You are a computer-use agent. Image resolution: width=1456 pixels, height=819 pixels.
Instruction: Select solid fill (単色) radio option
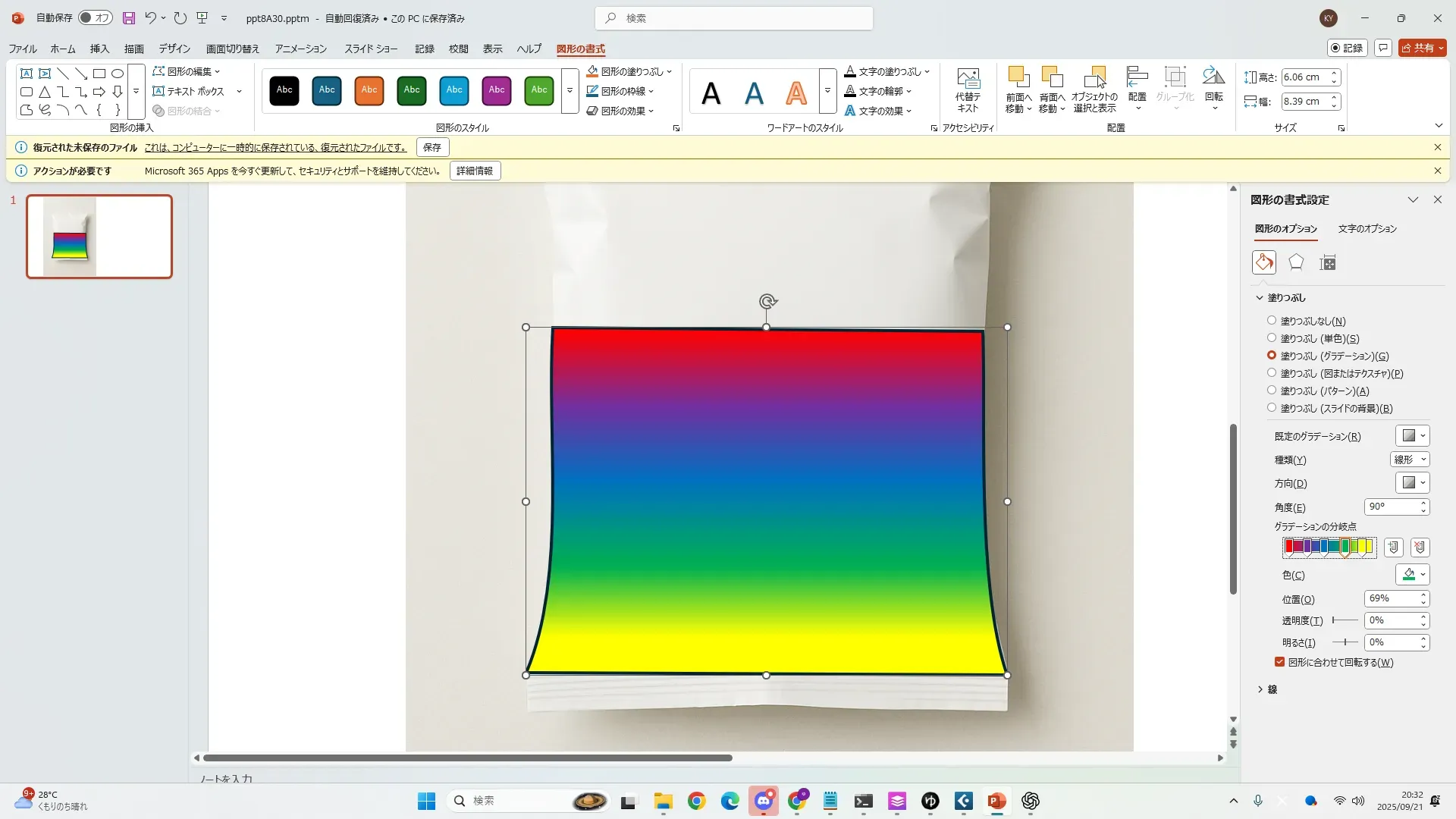tap(1272, 338)
